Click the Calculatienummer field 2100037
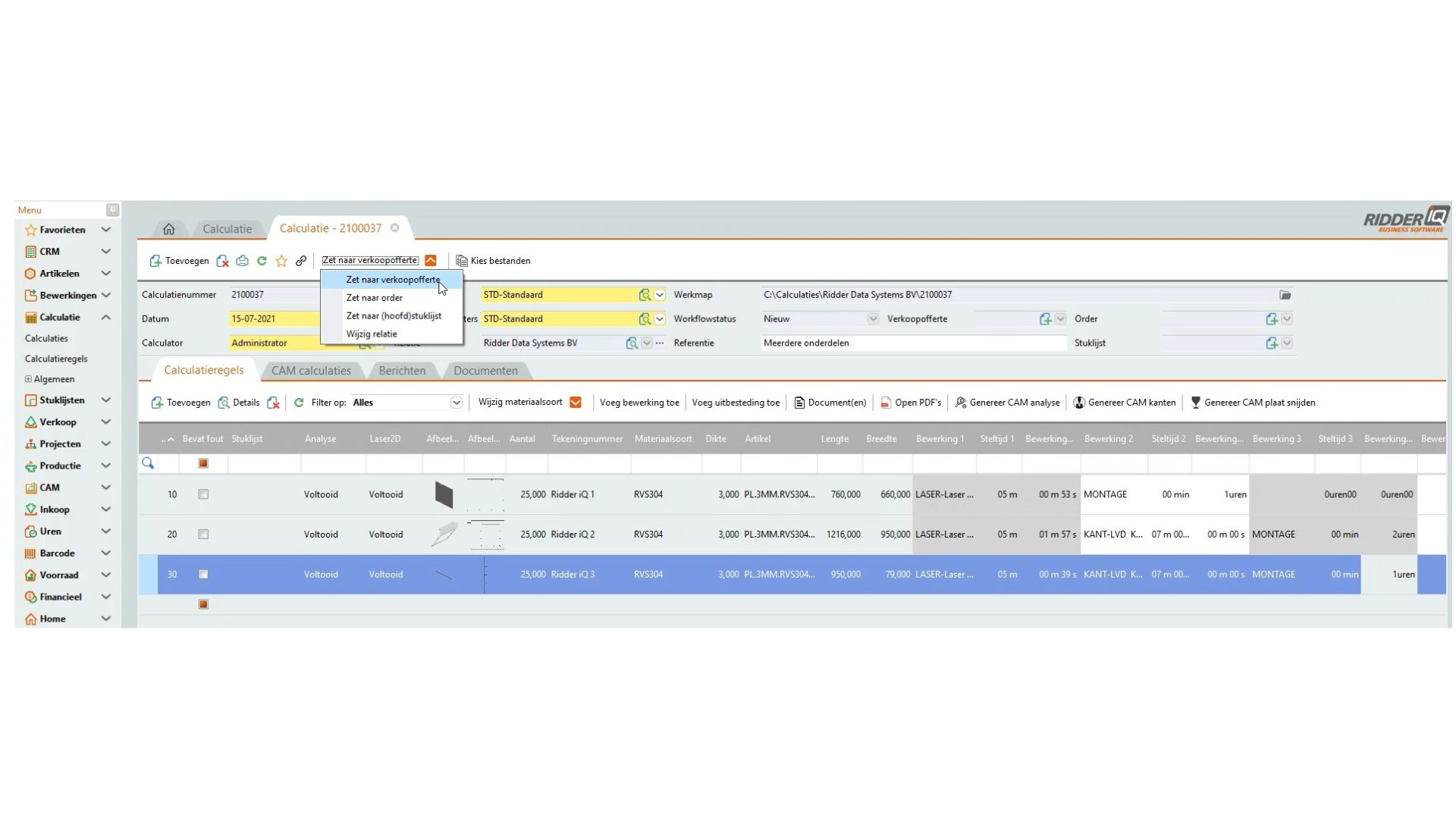 click(273, 295)
